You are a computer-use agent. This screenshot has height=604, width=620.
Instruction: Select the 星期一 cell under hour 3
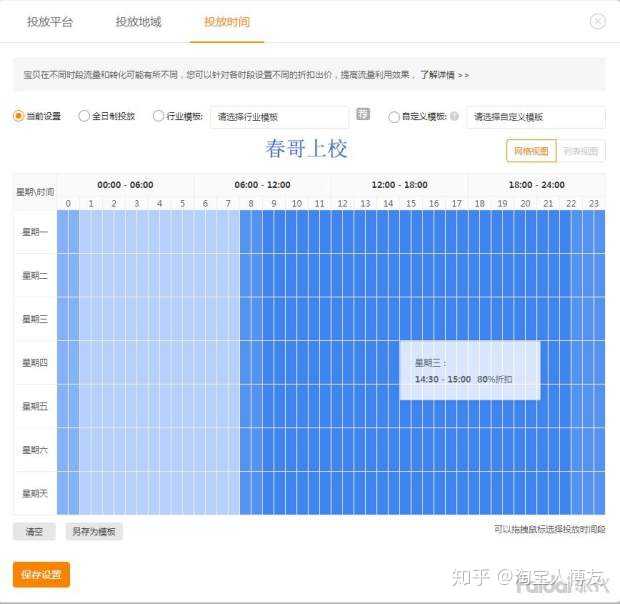coord(137,232)
